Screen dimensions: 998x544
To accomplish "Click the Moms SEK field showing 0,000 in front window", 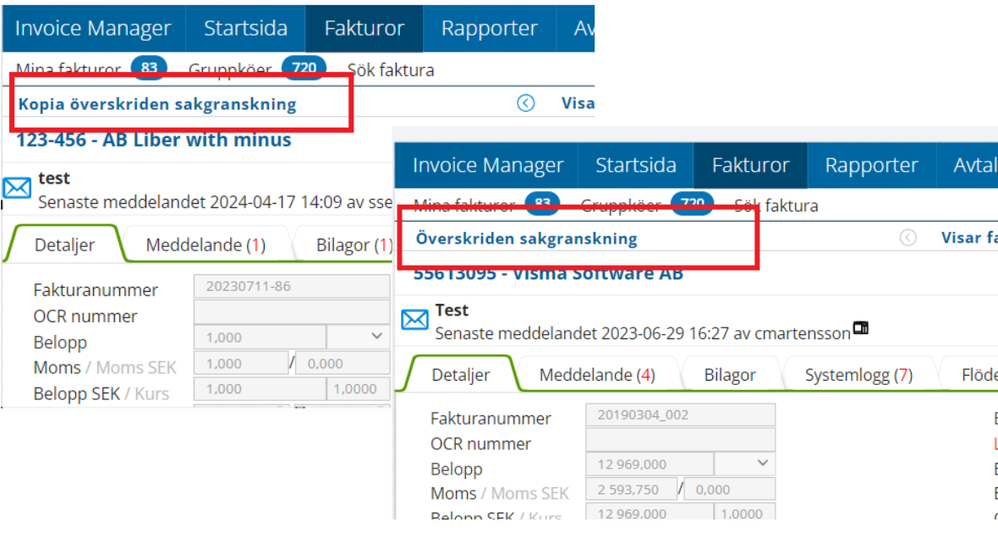I will (x=730, y=489).
